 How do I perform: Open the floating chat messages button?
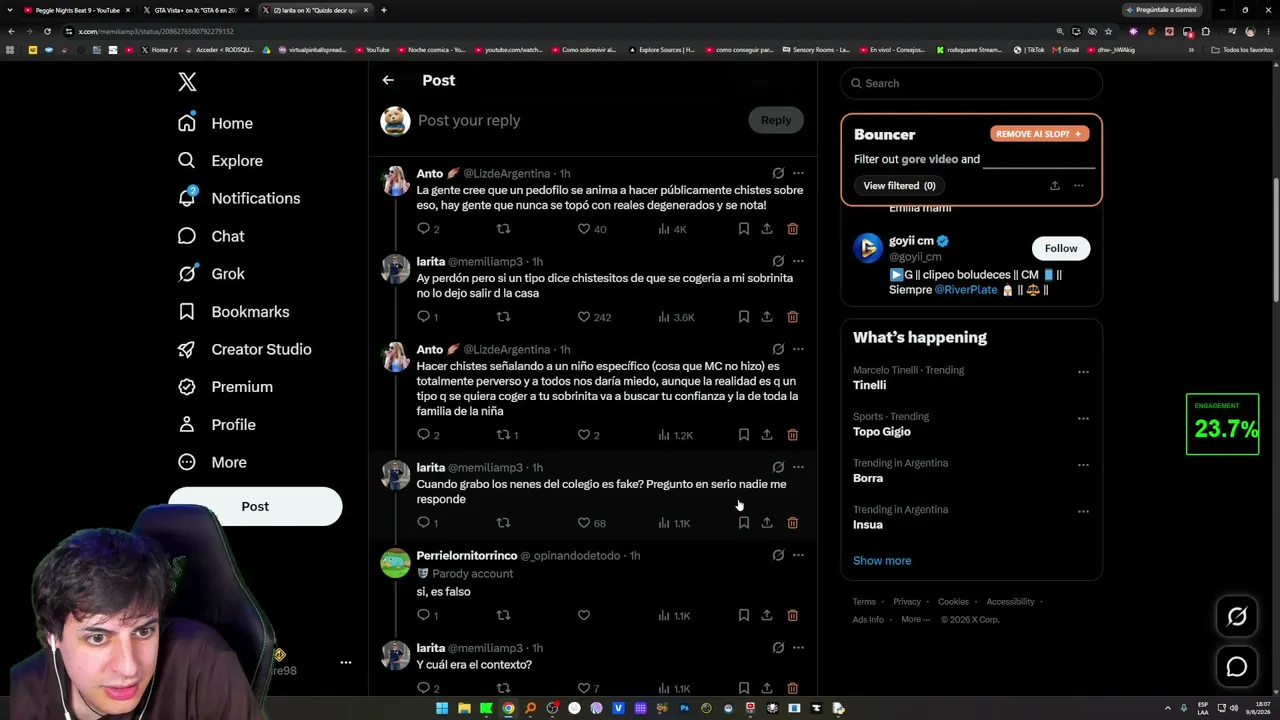click(1237, 667)
